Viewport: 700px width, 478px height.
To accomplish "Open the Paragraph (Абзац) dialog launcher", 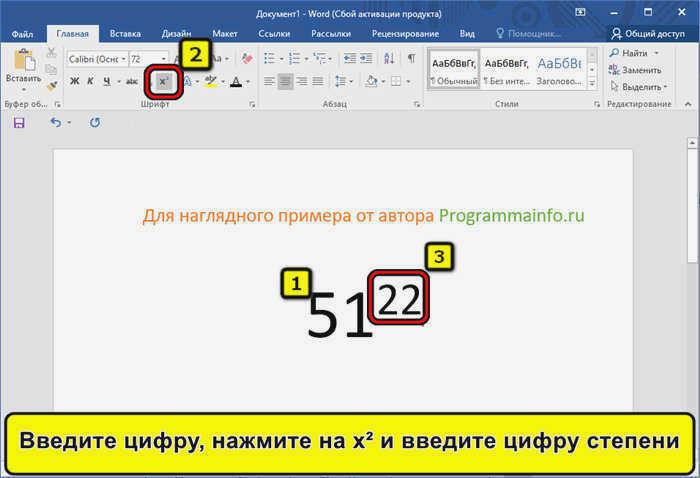I will [x=417, y=104].
